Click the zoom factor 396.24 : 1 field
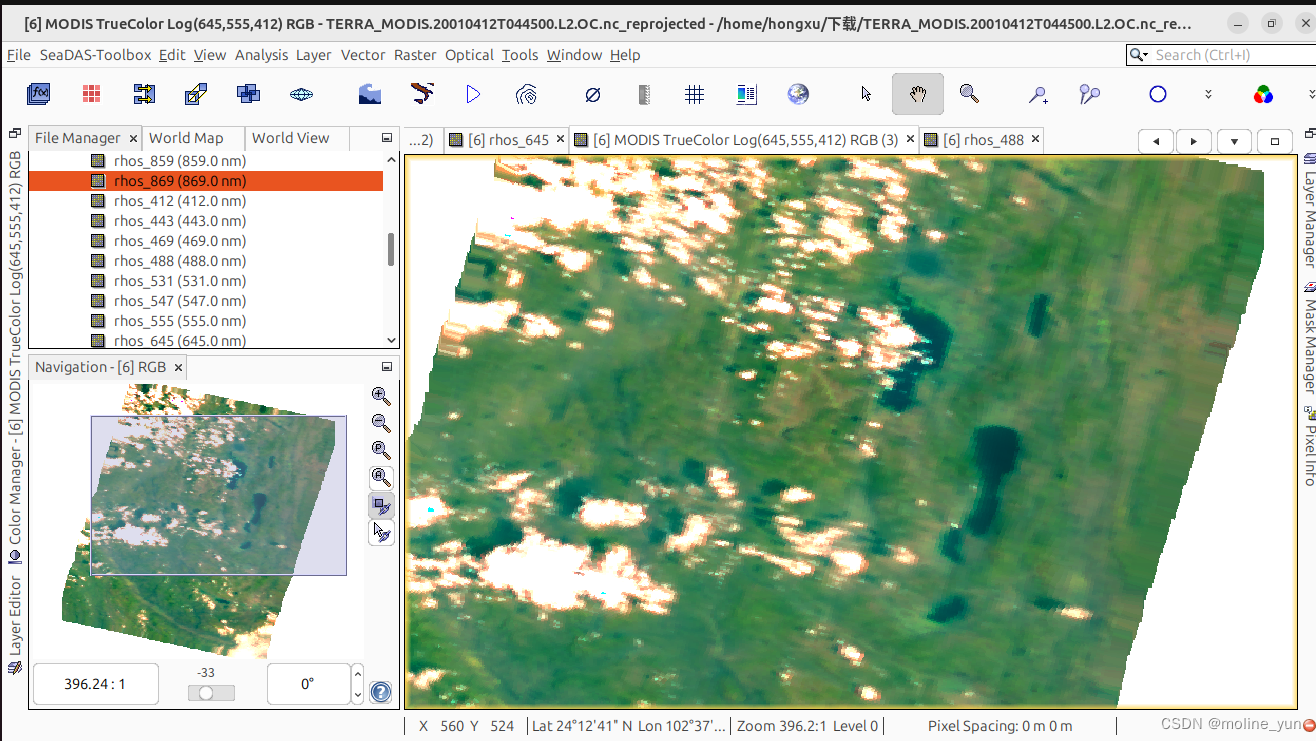 tap(95, 684)
